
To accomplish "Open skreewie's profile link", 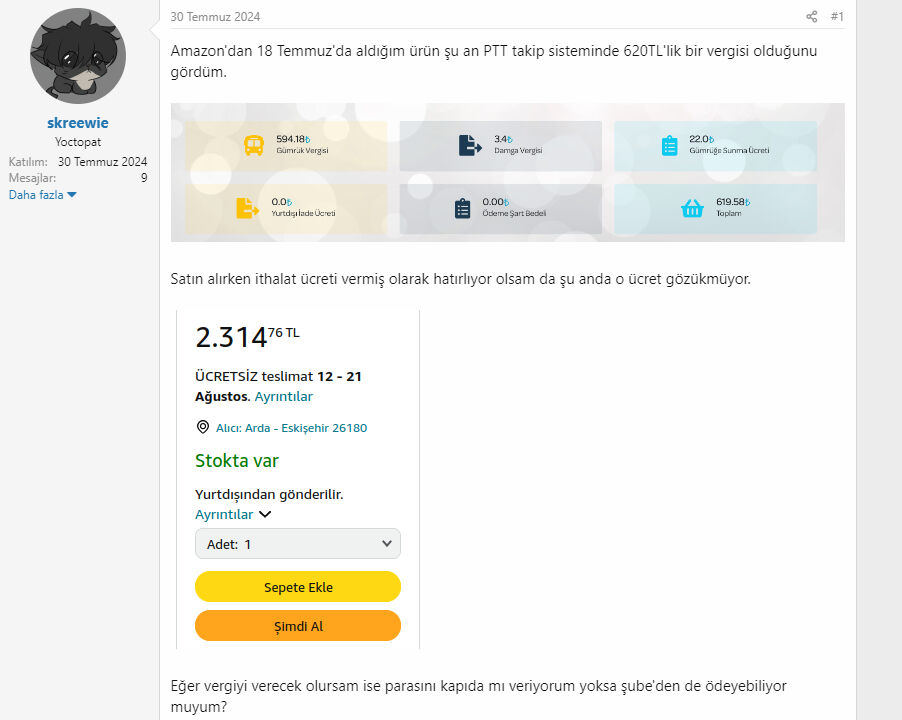I will (x=77, y=122).
